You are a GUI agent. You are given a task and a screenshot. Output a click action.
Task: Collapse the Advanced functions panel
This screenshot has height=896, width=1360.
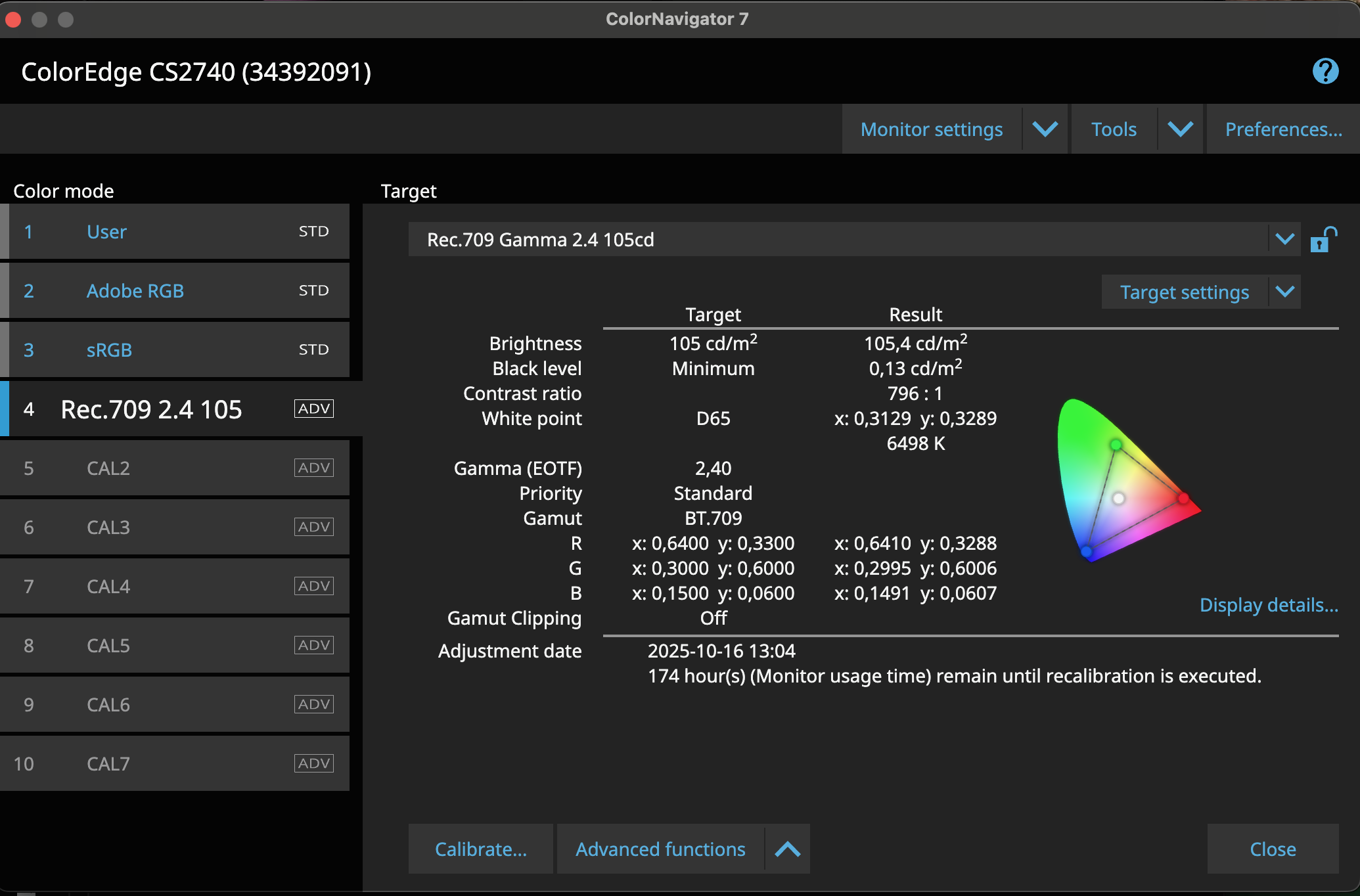787,849
